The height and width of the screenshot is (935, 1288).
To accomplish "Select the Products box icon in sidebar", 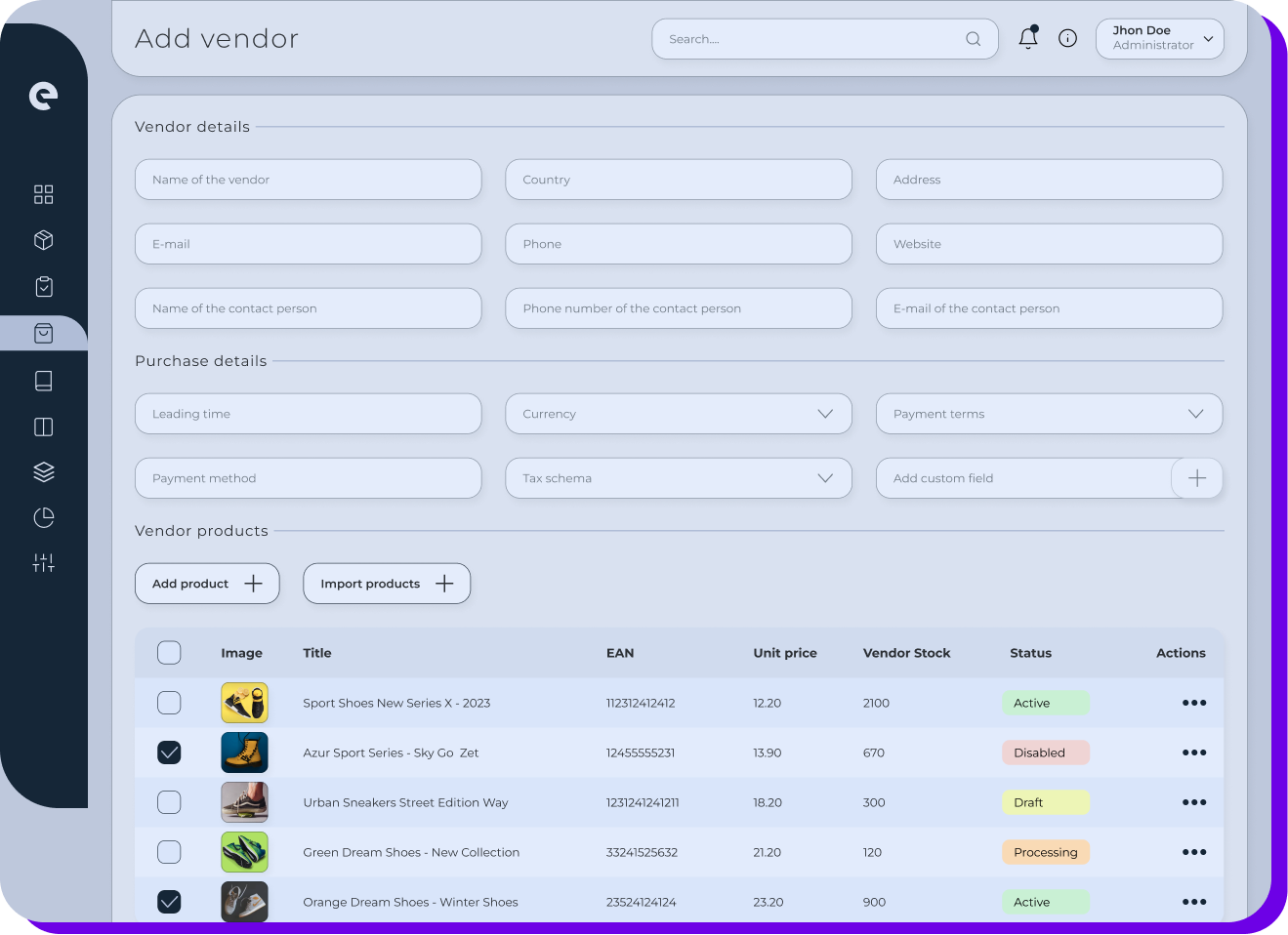I will coord(43,240).
